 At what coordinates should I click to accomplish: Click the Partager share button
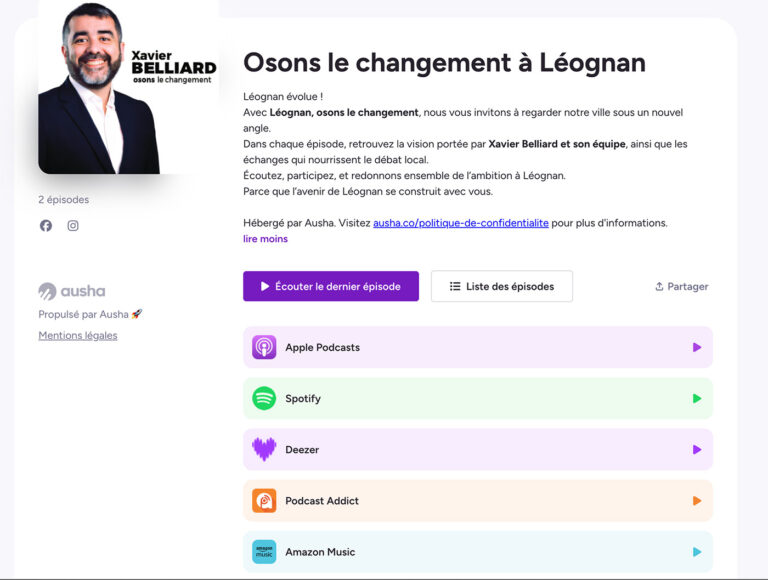click(x=682, y=286)
